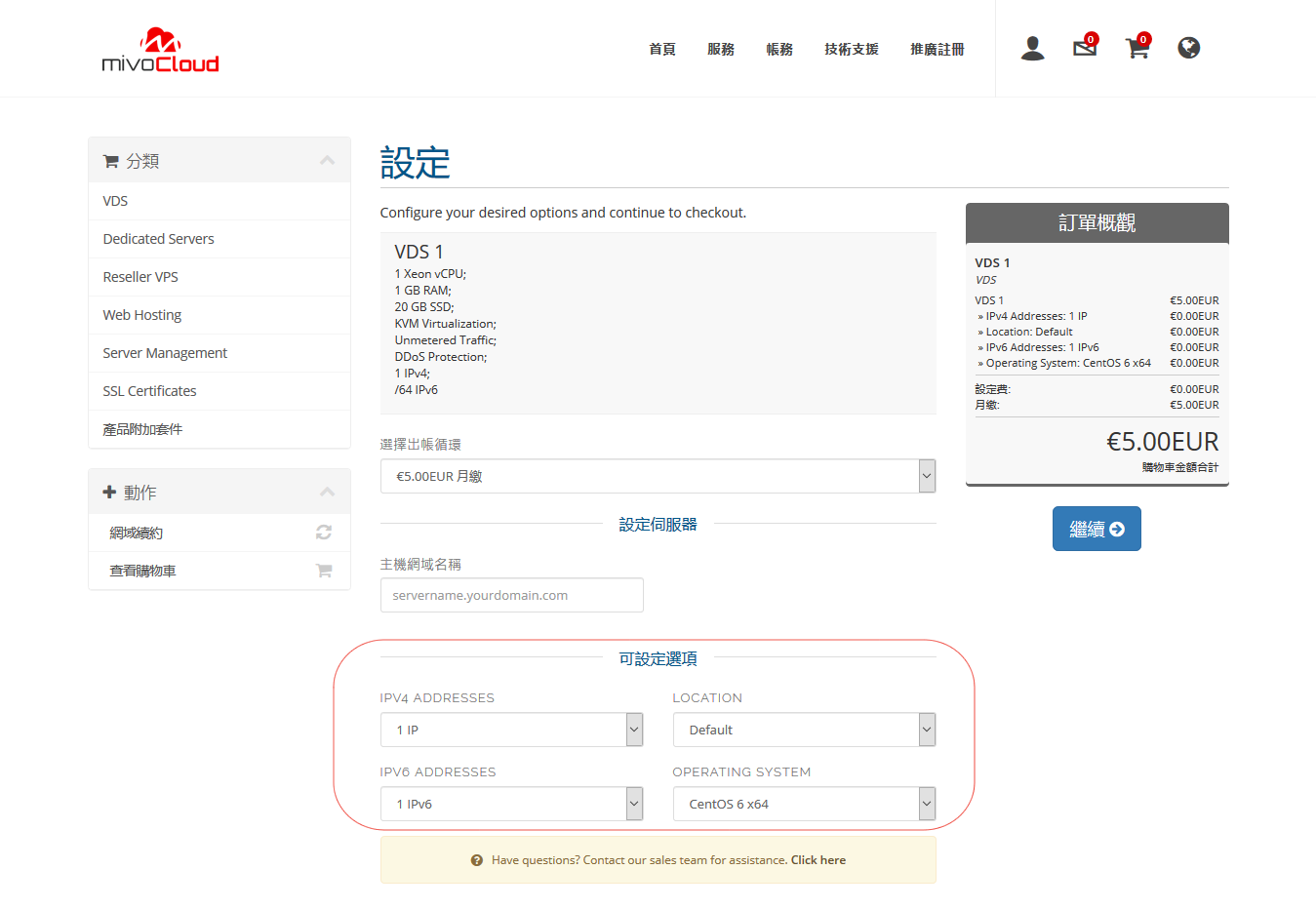
Task: Go to 技術支援 in the navigation
Action: pyautogui.click(x=851, y=49)
